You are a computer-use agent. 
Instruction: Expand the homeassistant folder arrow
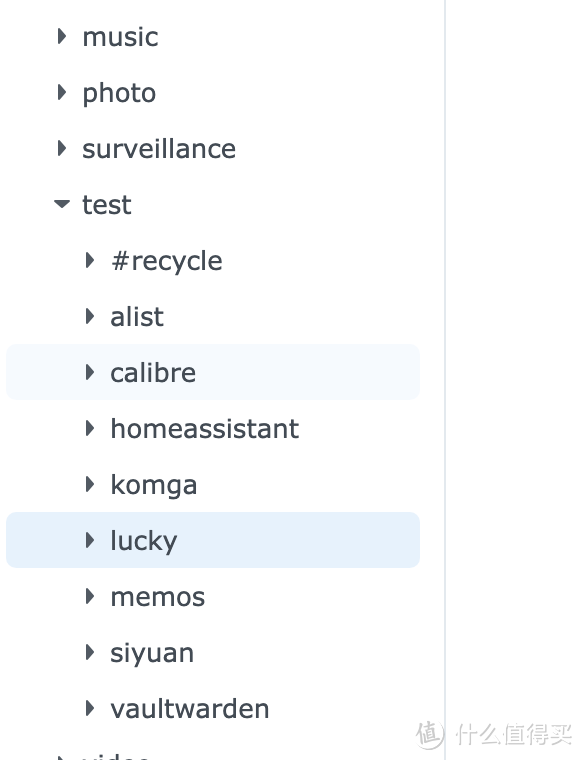(x=90, y=428)
